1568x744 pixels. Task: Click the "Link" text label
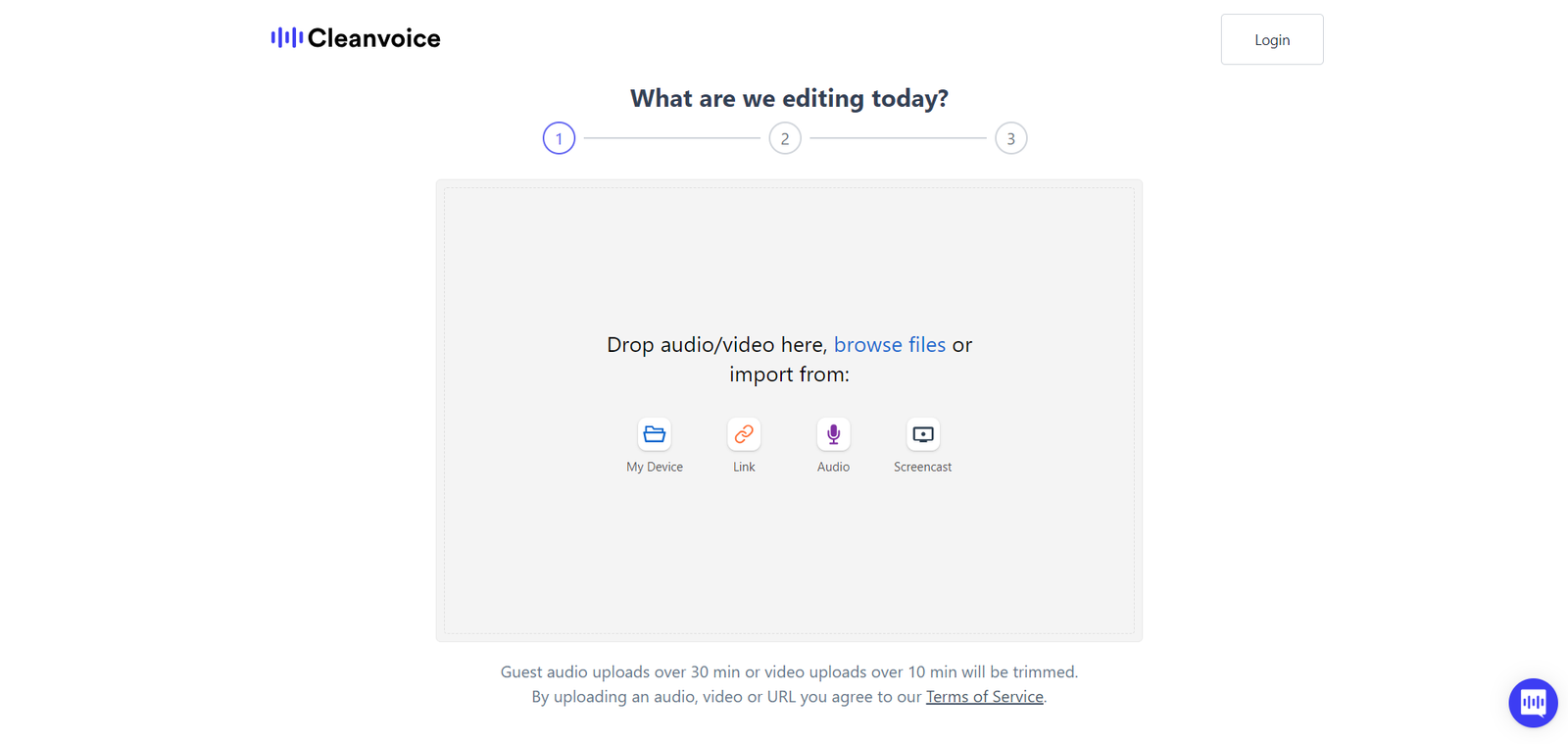(744, 467)
